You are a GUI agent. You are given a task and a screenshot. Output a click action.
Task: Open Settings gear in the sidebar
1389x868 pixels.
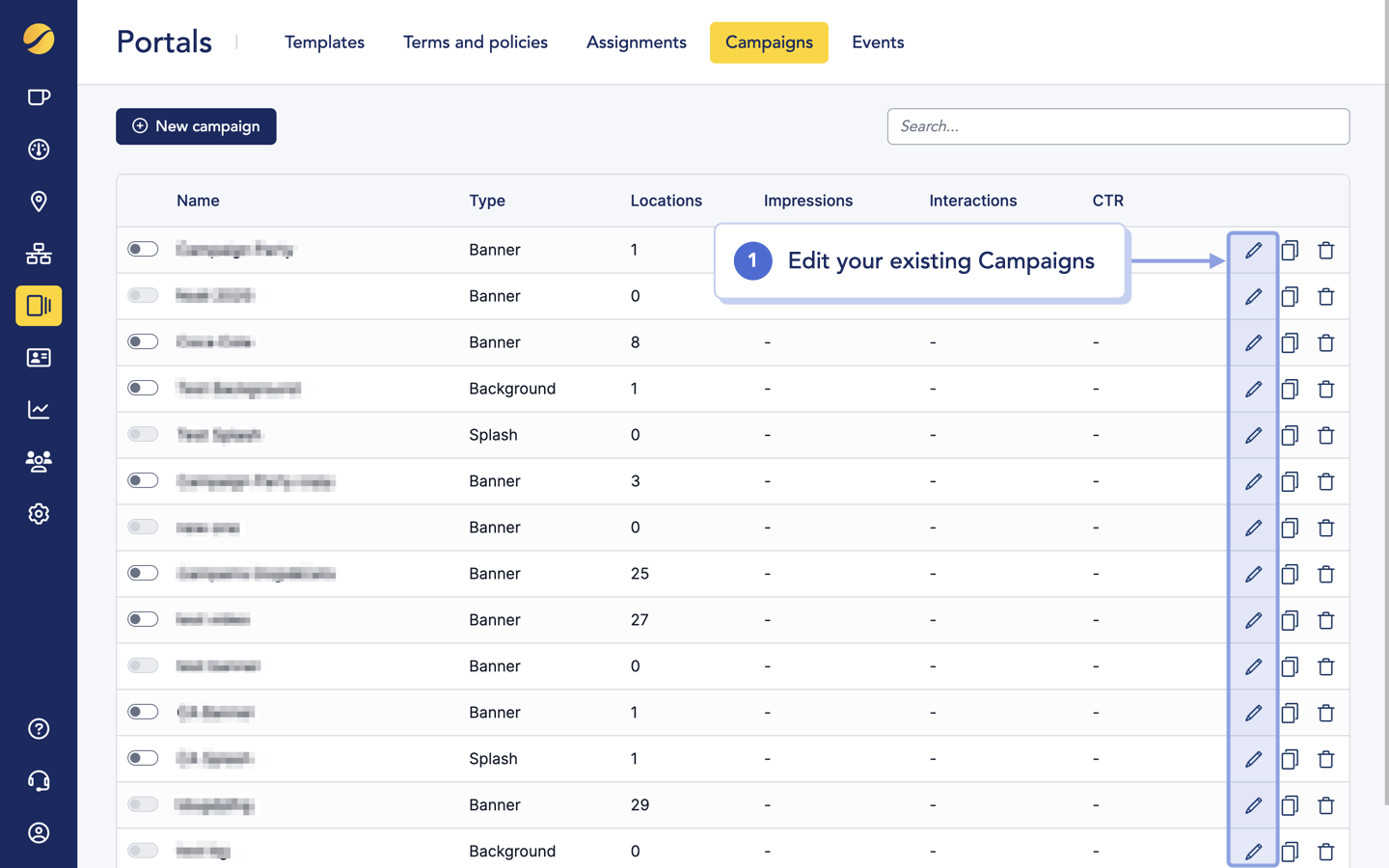39,514
